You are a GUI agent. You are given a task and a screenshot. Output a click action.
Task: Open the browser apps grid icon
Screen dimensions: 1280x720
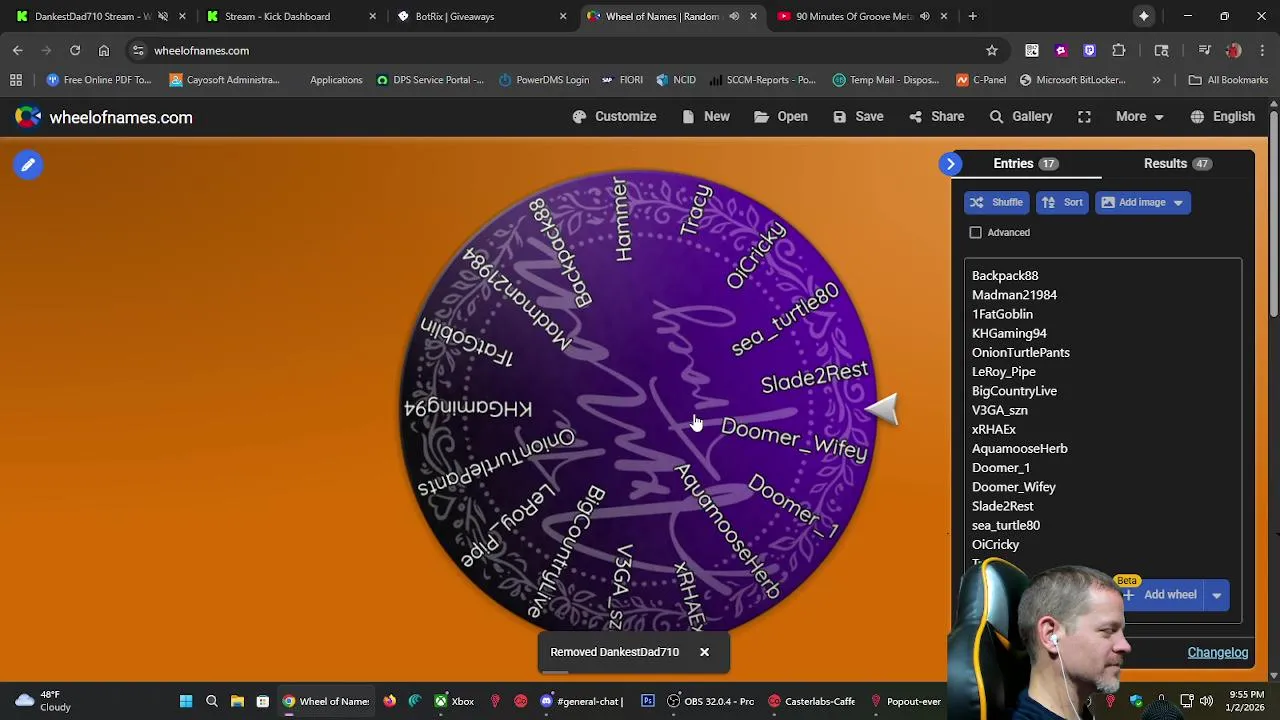(16, 80)
